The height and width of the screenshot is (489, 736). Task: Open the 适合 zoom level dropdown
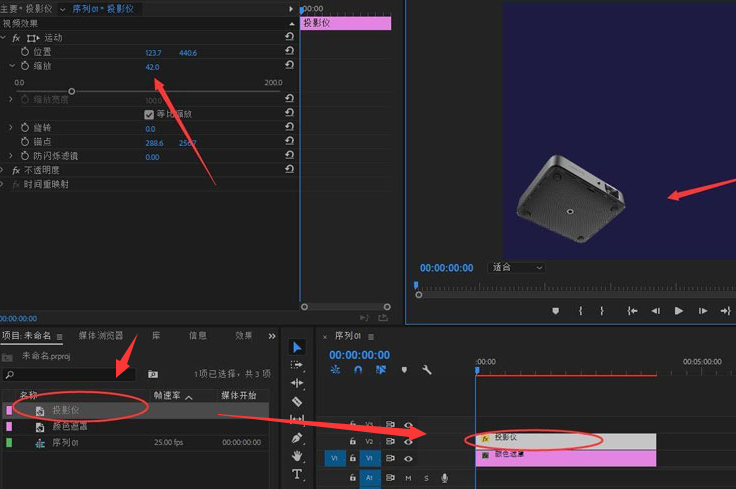click(x=516, y=268)
